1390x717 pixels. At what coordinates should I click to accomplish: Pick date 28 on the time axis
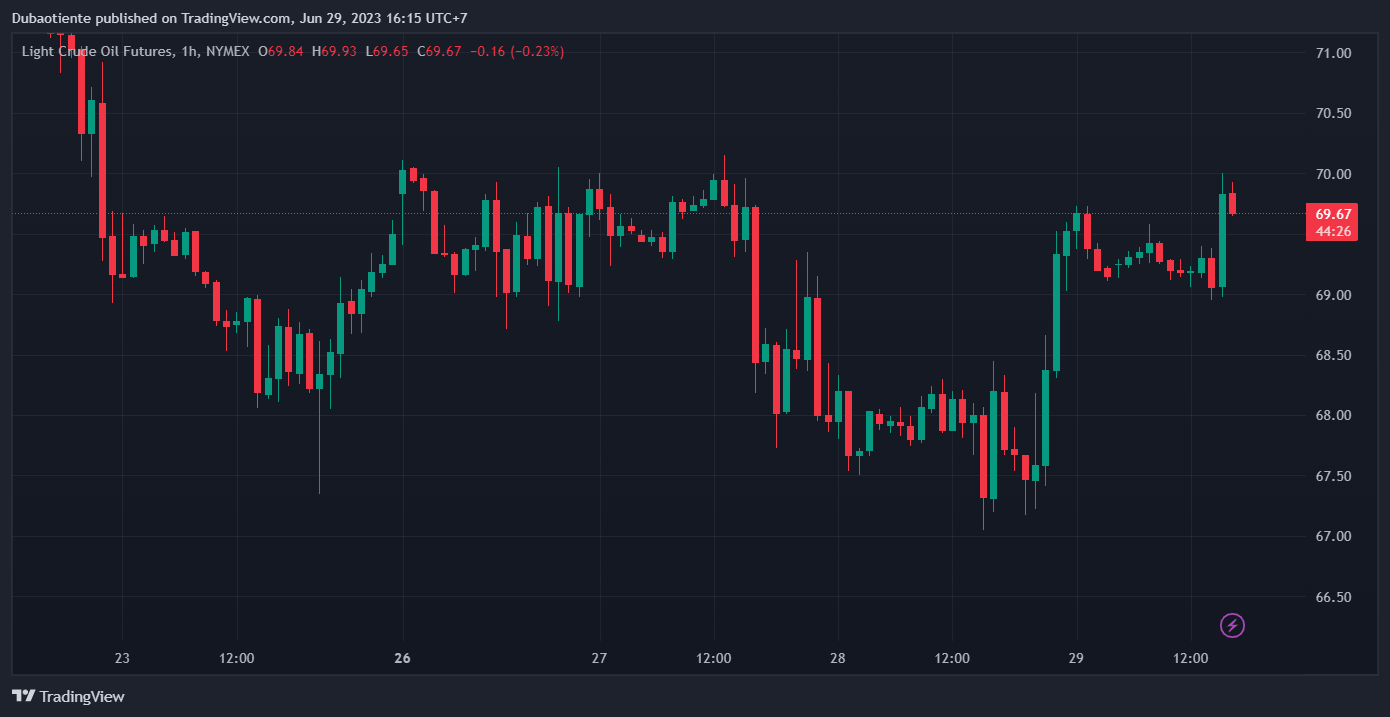click(x=838, y=658)
